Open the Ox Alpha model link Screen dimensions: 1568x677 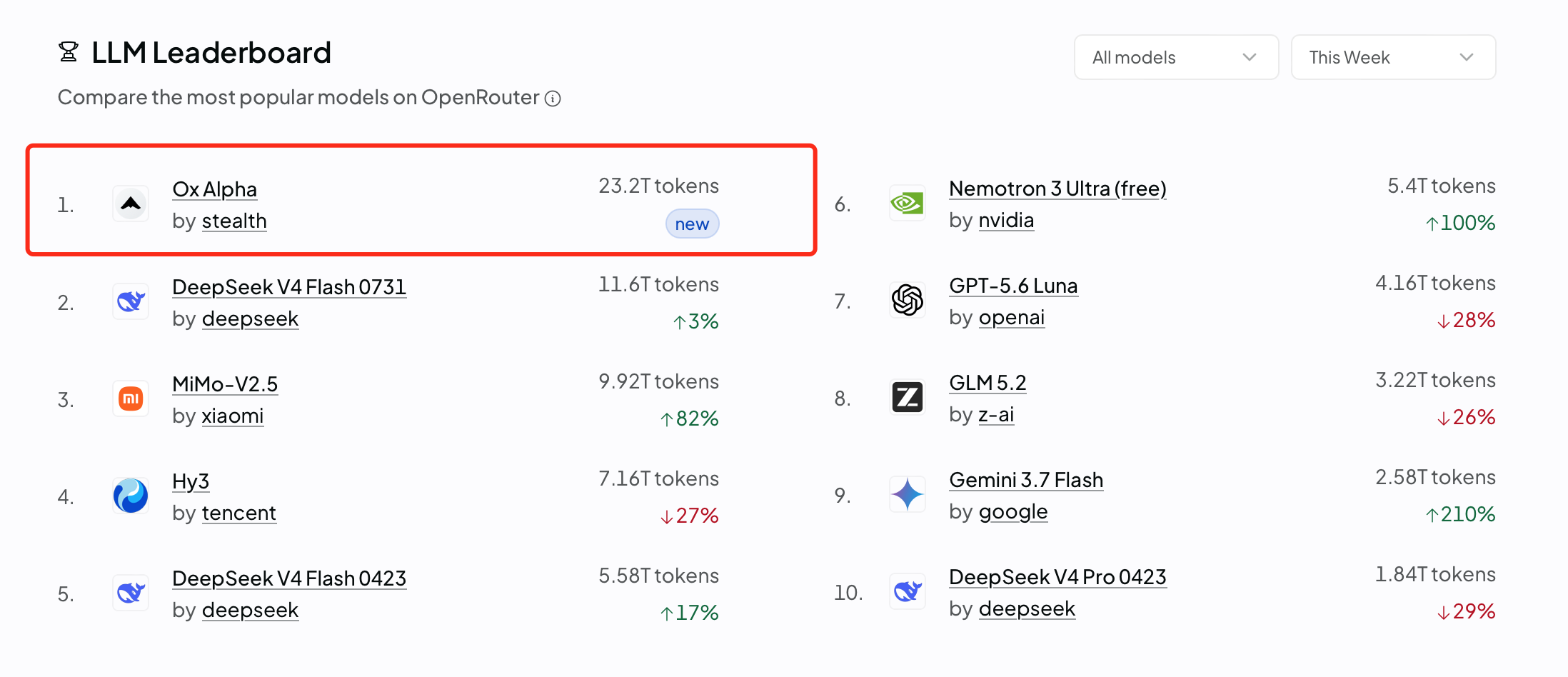pyautogui.click(x=215, y=189)
